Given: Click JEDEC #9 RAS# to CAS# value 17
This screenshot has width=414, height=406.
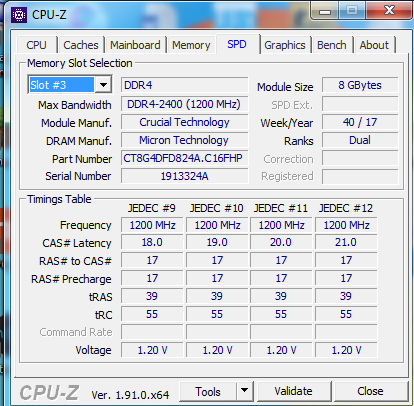Looking at the screenshot, I should (x=152, y=260).
